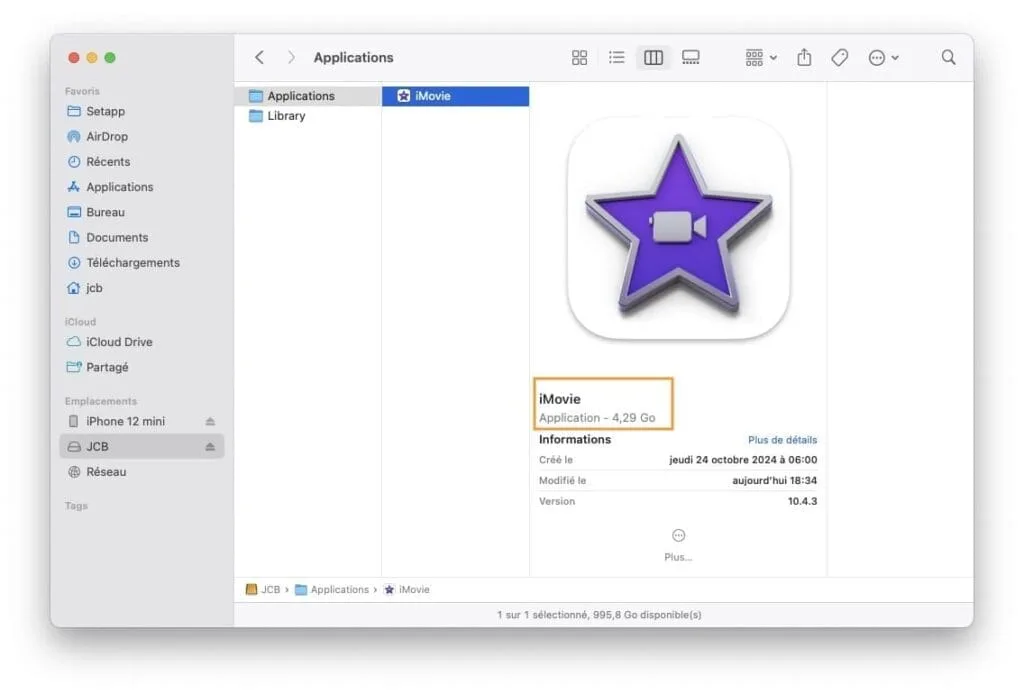Viewport: 1024px width, 694px height.
Task: Click the Tags section header
Action: (76, 505)
